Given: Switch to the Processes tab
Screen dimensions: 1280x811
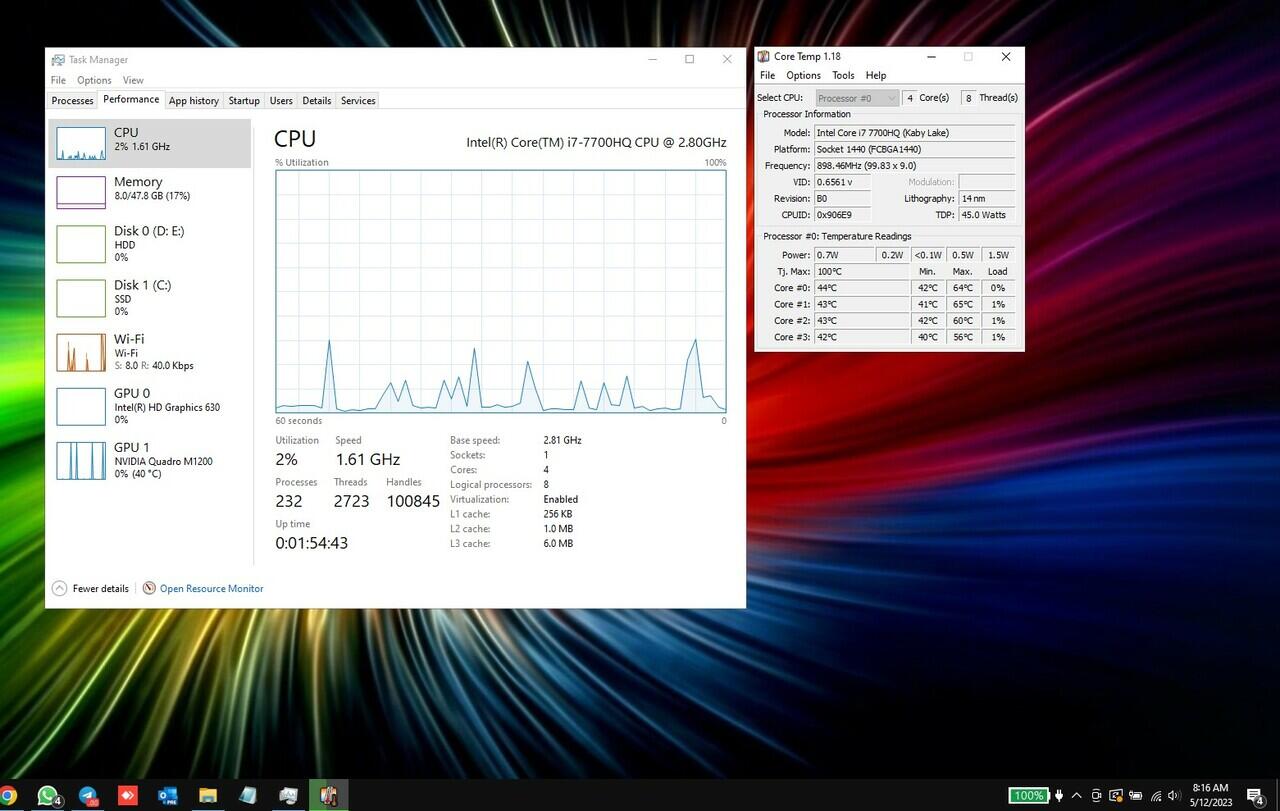Looking at the screenshot, I should coord(72,101).
